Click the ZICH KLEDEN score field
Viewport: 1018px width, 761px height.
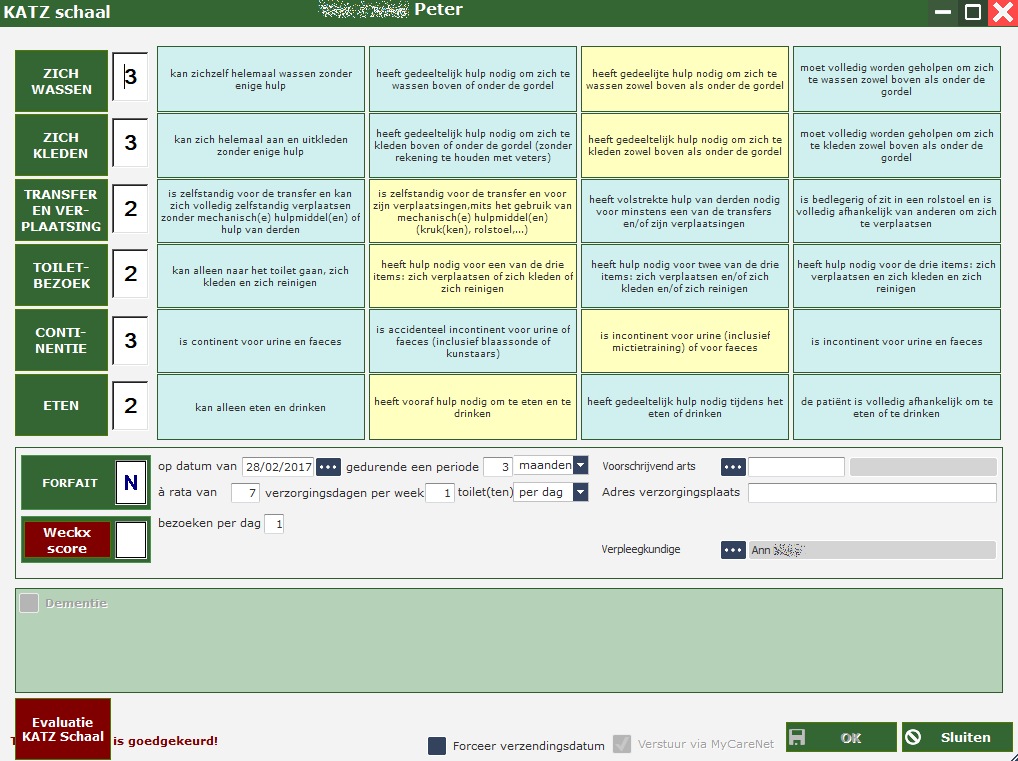[x=130, y=142]
